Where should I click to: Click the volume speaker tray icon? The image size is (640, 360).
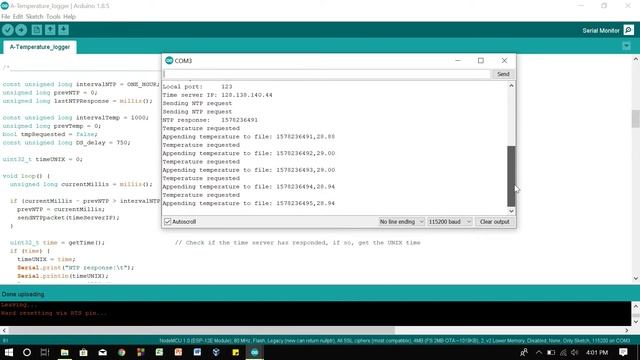point(575,352)
